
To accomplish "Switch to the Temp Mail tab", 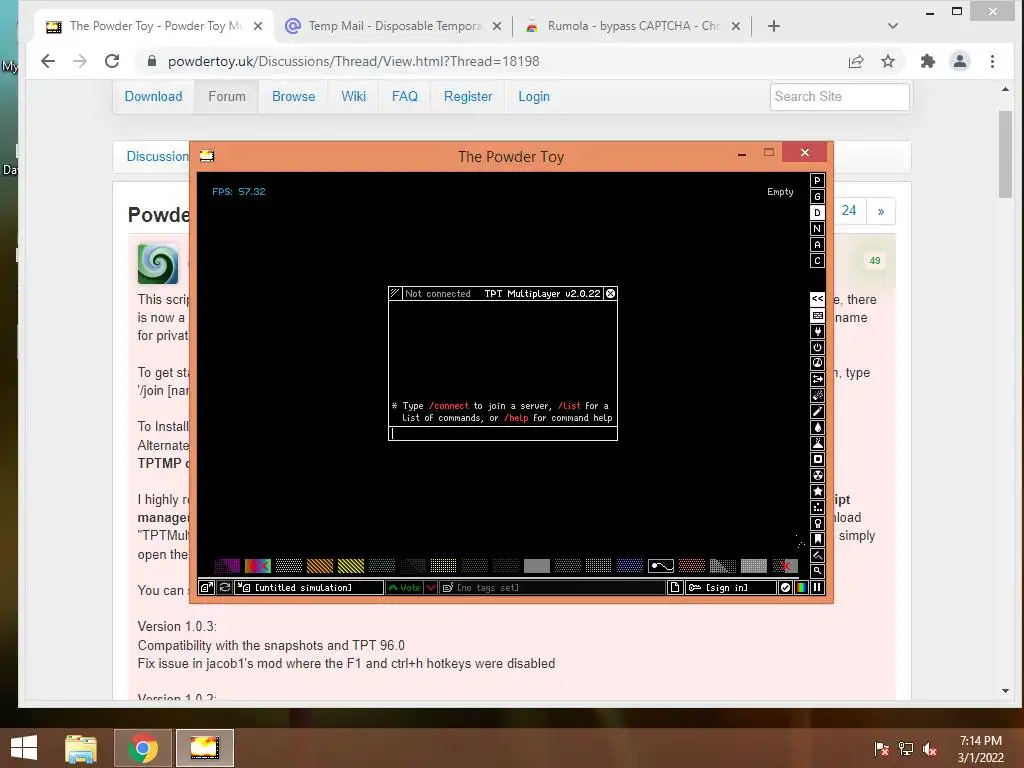I will [x=394, y=26].
